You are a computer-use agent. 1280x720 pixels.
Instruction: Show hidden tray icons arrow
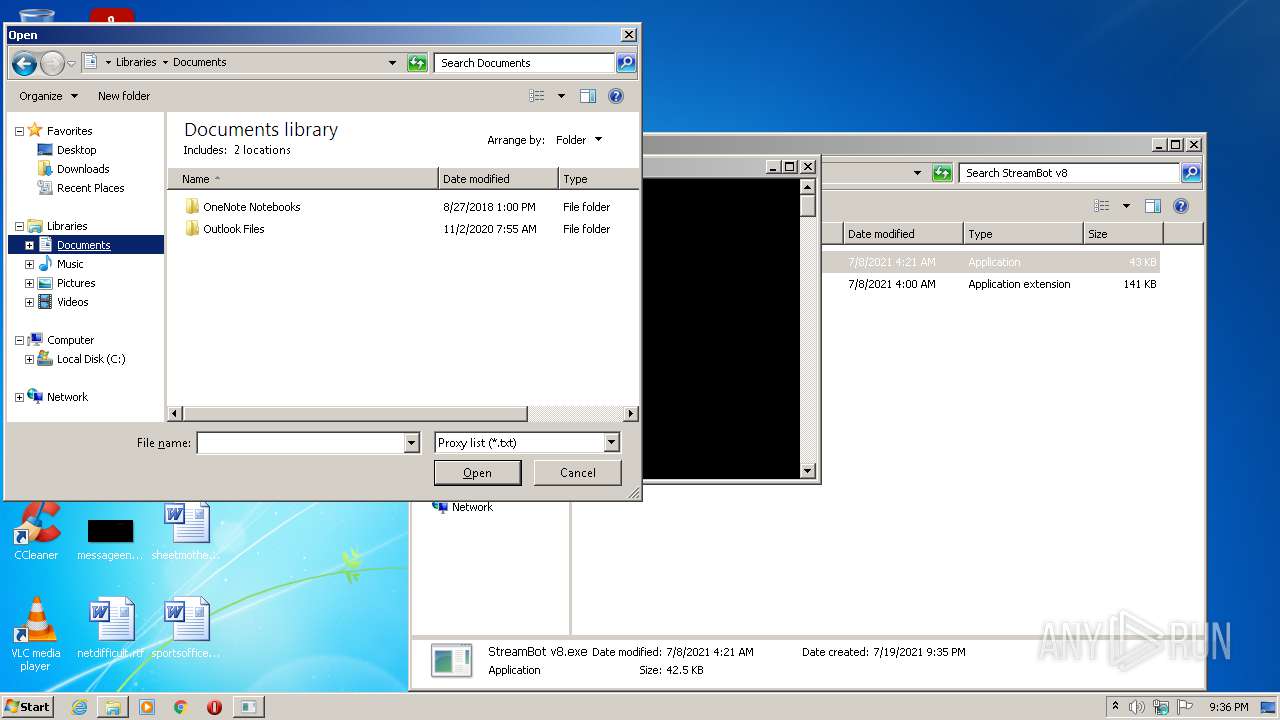tap(1116, 706)
